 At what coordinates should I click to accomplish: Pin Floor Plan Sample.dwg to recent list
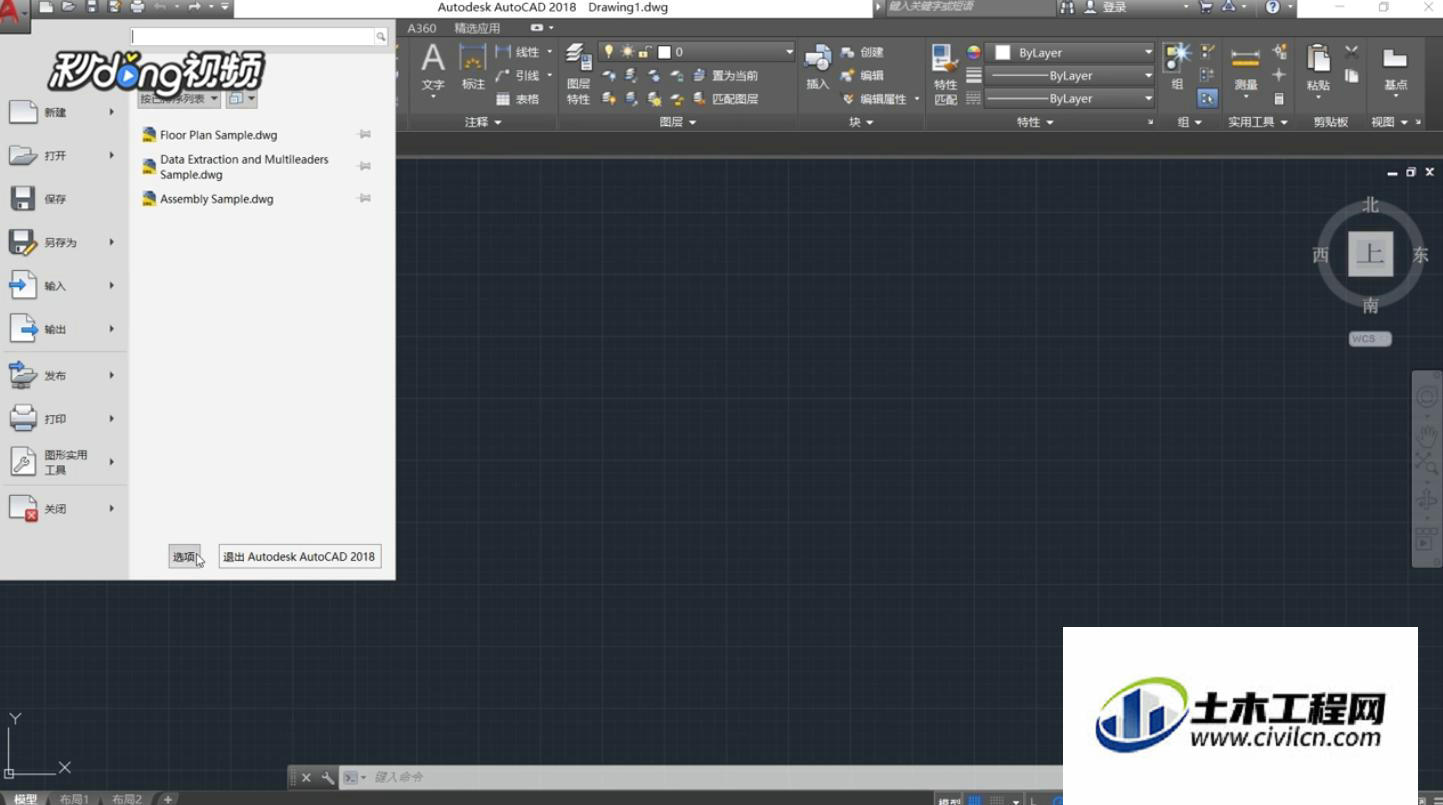coord(365,134)
